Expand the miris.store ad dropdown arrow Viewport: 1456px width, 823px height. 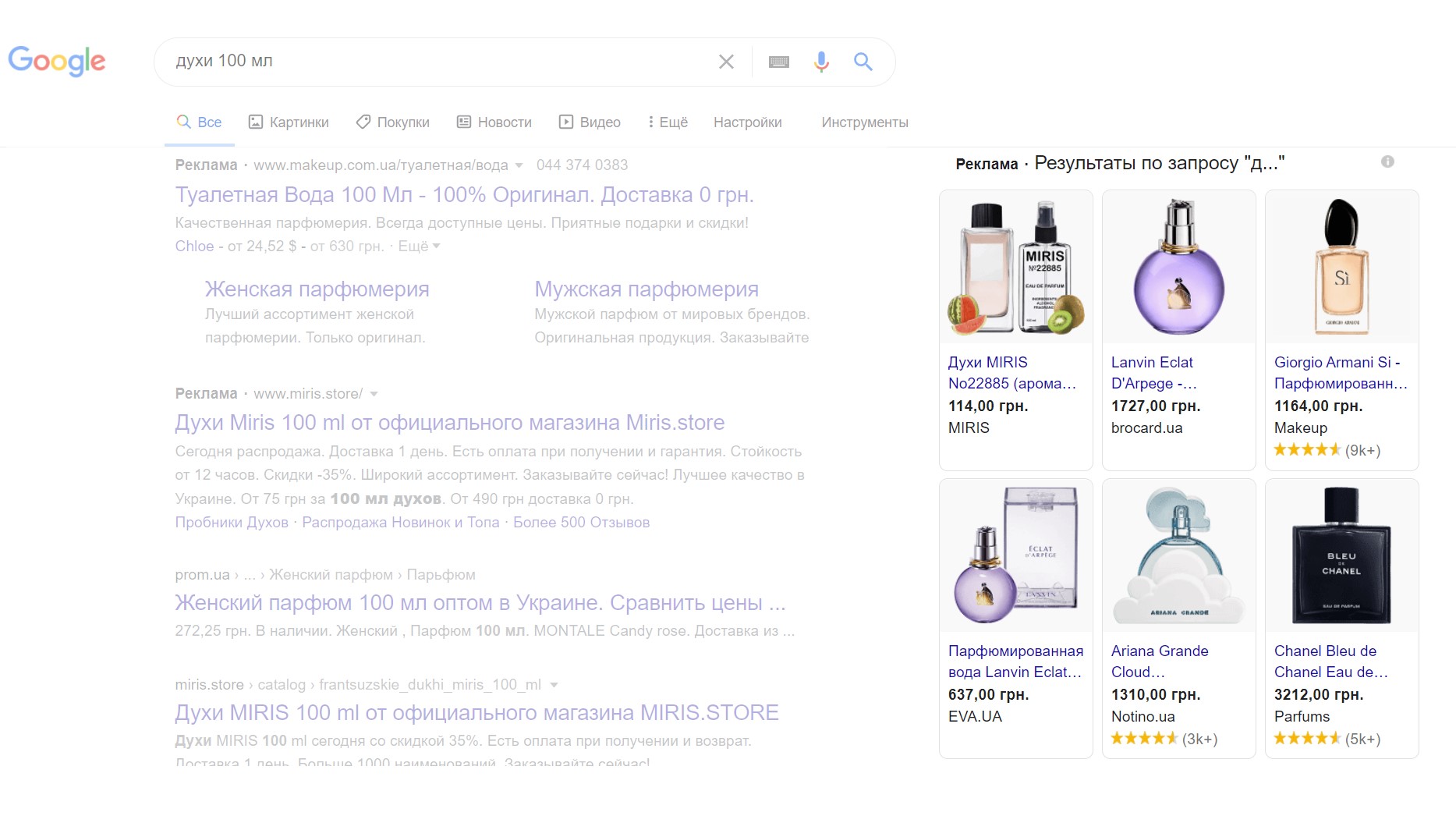point(374,394)
